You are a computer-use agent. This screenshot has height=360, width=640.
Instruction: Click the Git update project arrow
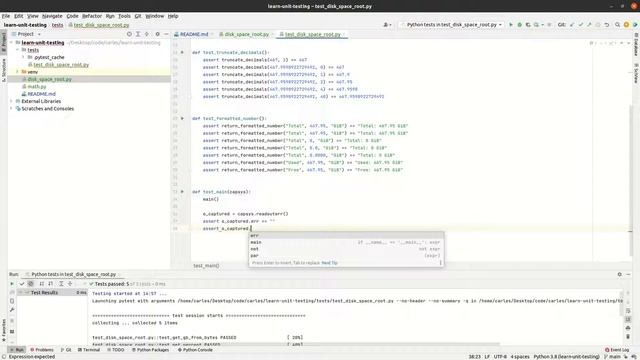pyautogui.click(x=572, y=25)
